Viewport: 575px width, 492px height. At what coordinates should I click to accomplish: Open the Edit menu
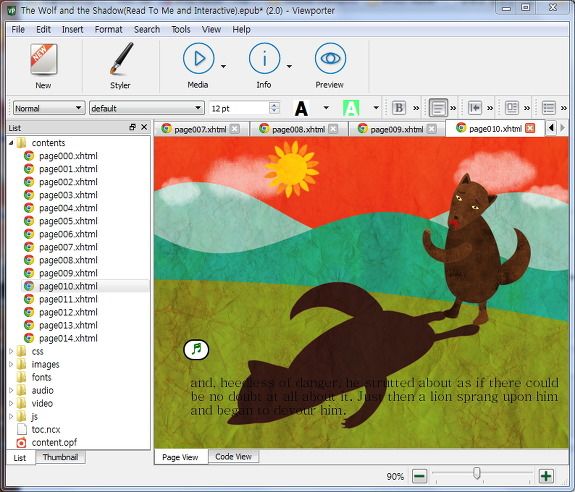point(43,29)
